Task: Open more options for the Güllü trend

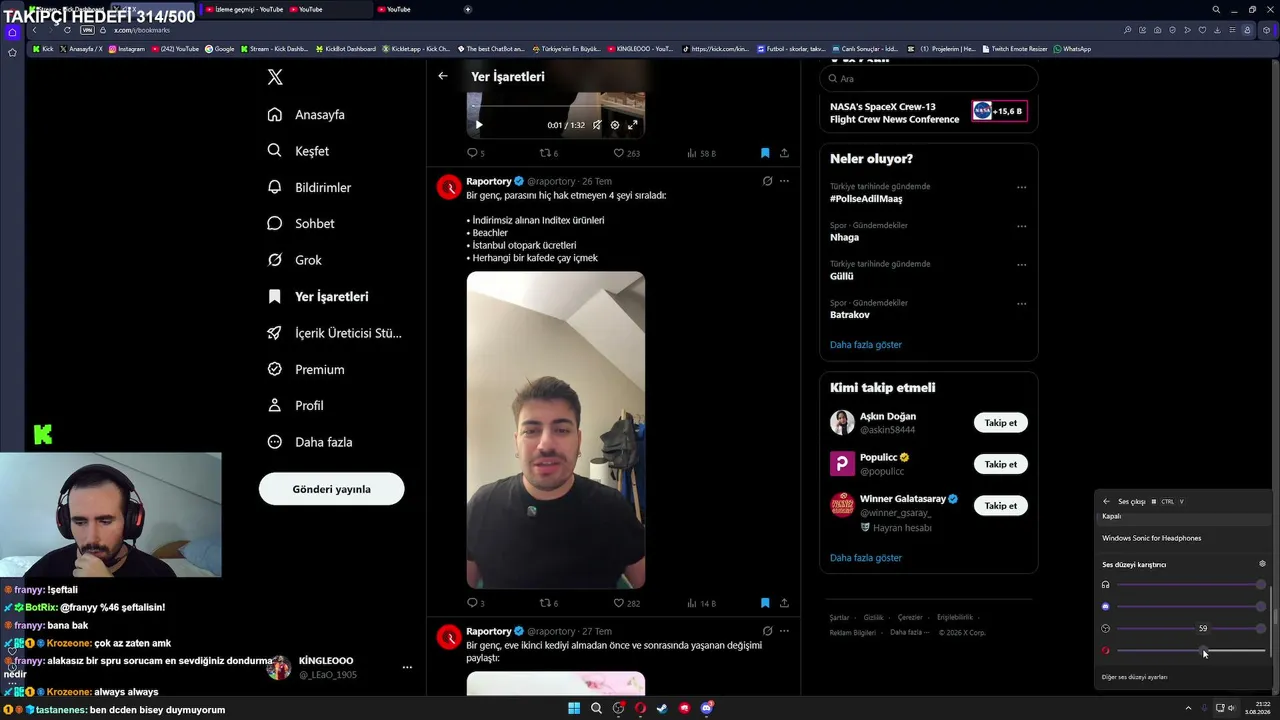Action: 1021,265
